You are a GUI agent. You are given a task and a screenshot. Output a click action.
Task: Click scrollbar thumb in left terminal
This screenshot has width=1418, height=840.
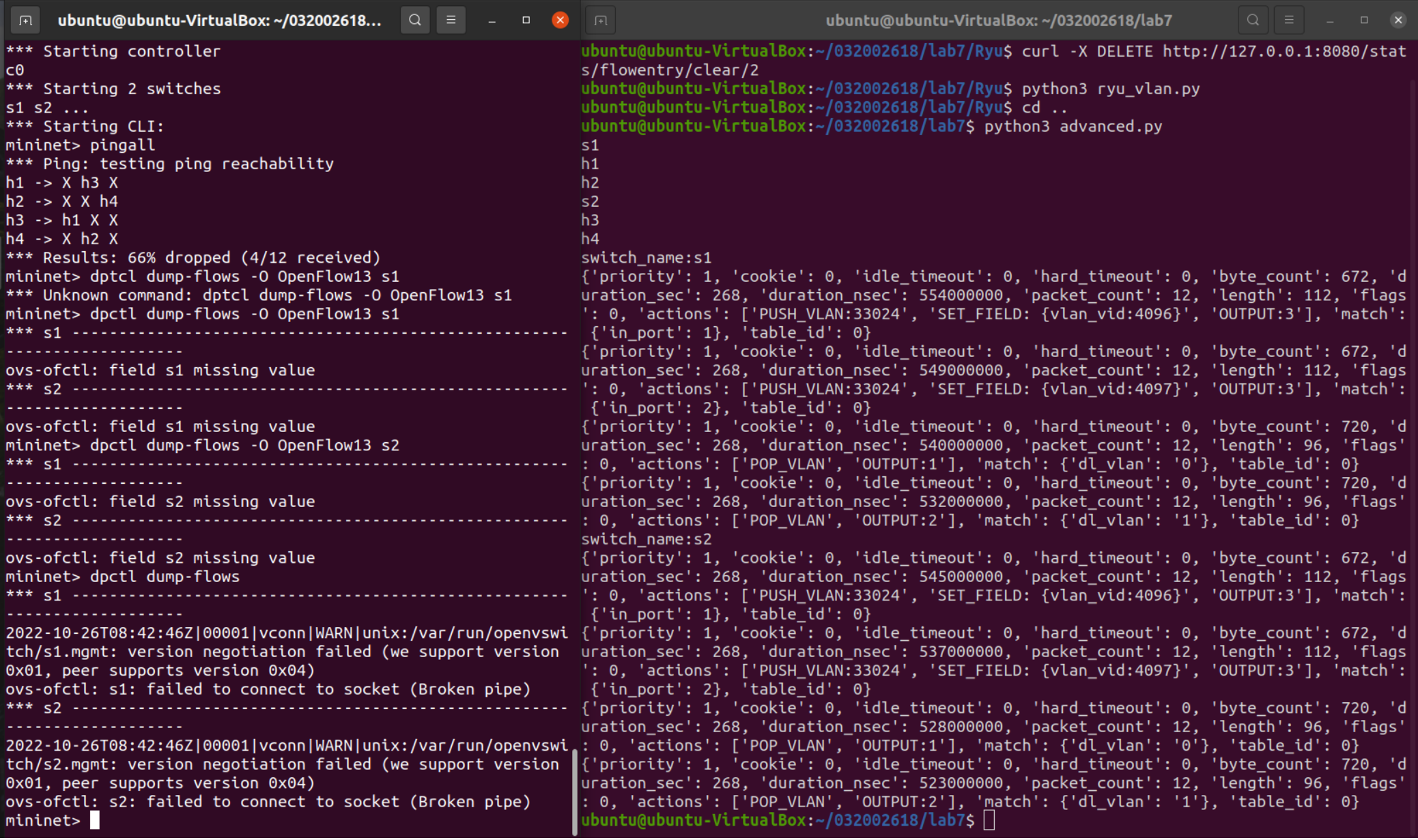tap(575, 792)
